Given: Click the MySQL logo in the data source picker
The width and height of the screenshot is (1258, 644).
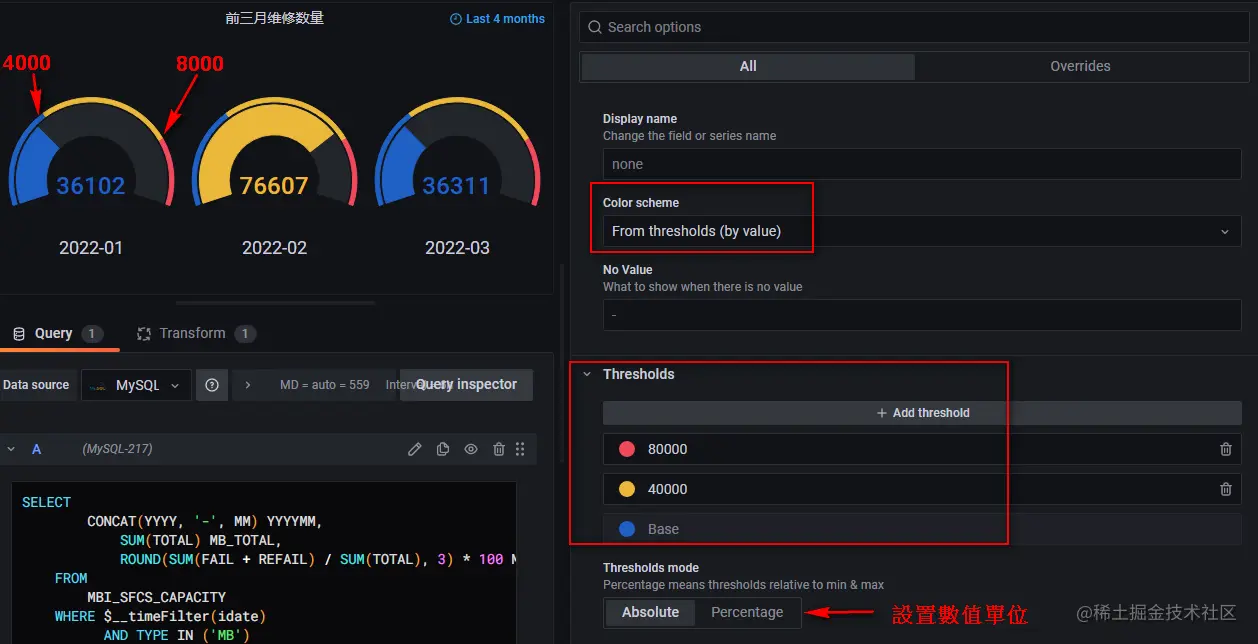Looking at the screenshot, I should coord(98,385).
